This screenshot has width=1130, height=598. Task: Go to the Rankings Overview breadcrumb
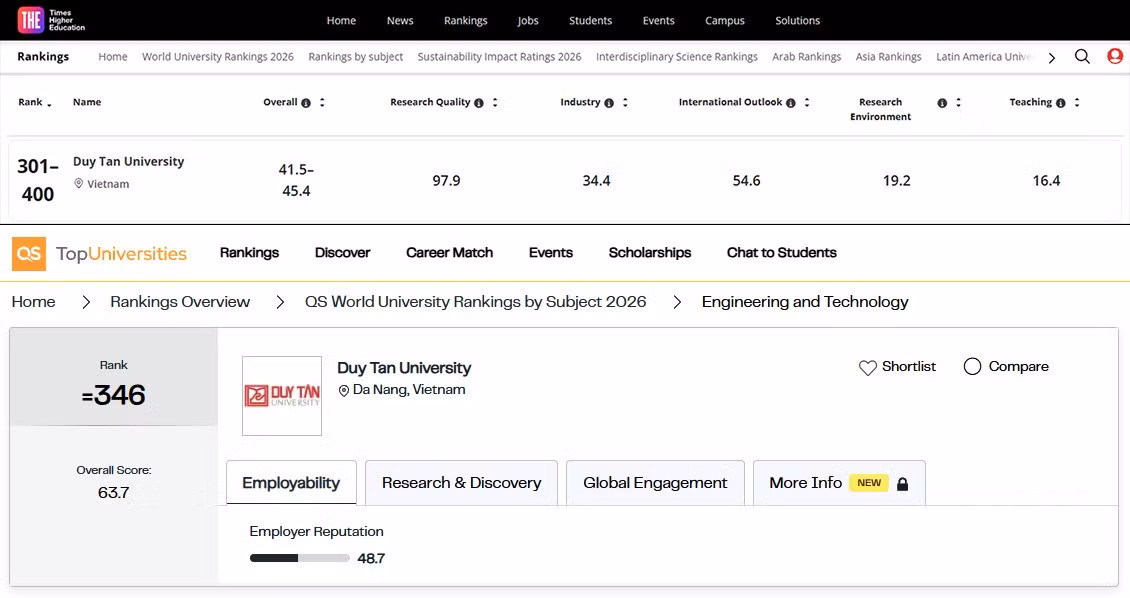point(180,302)
